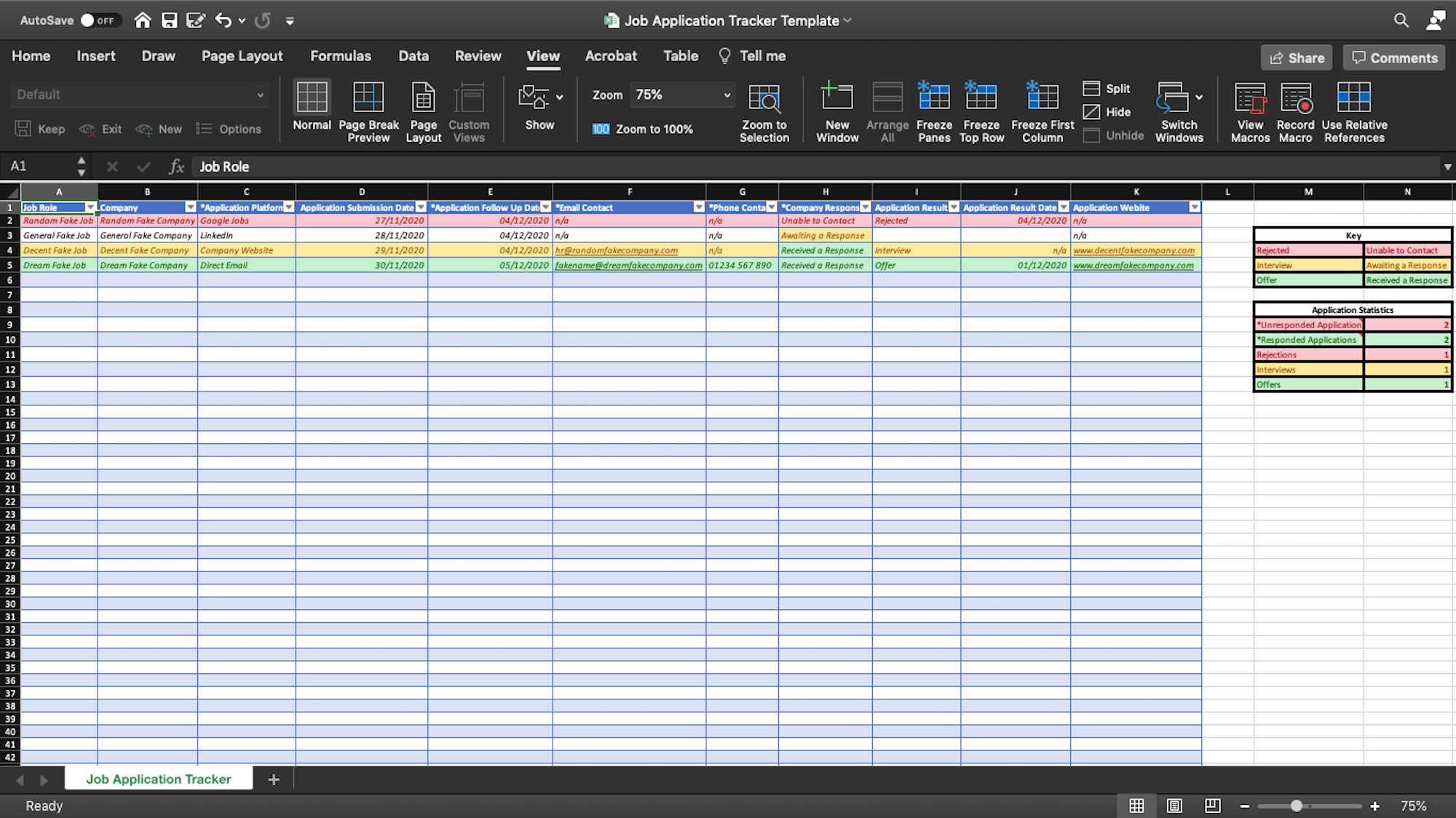Freeze the top row

(981, 109)
